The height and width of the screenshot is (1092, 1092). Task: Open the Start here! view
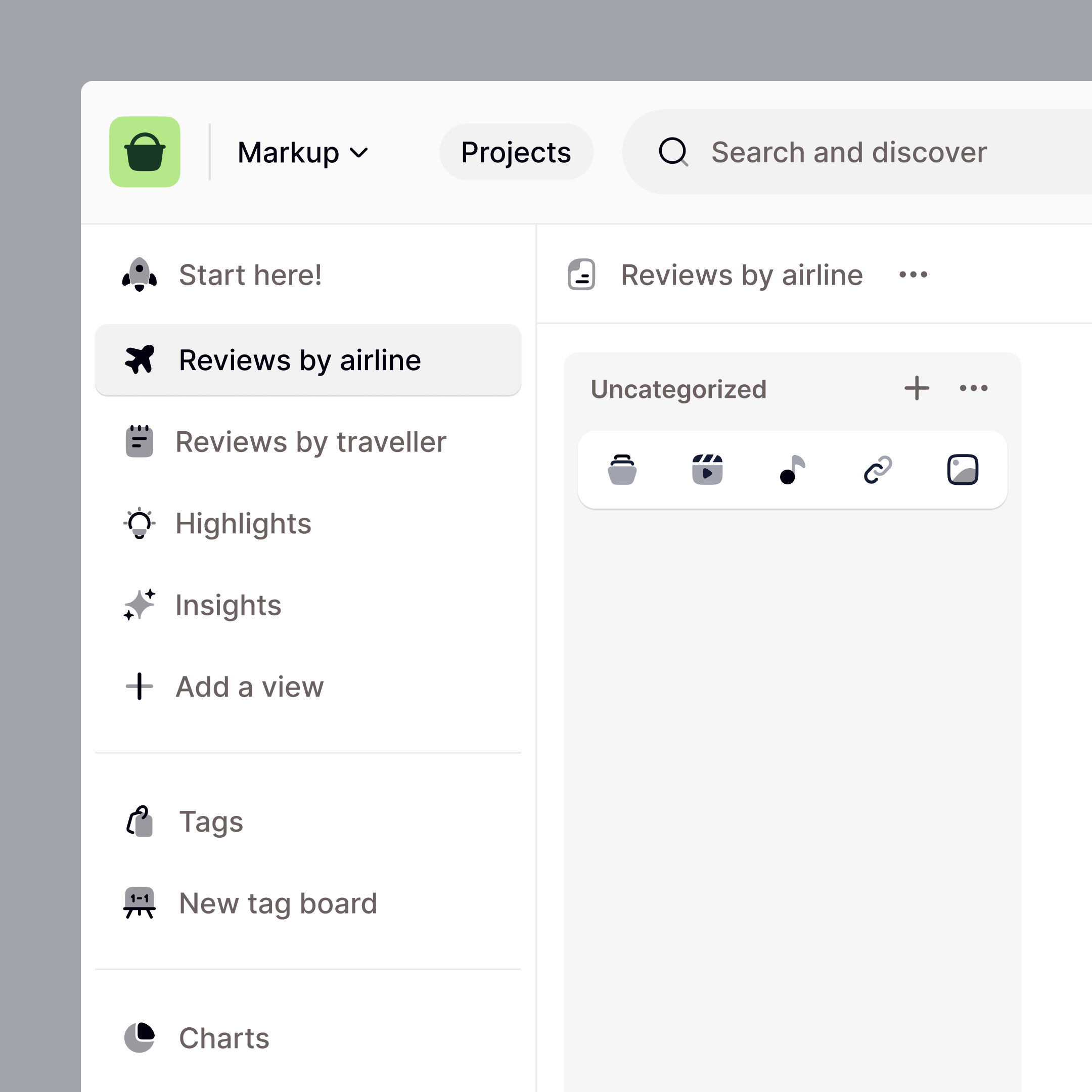[x=308, y=275]
